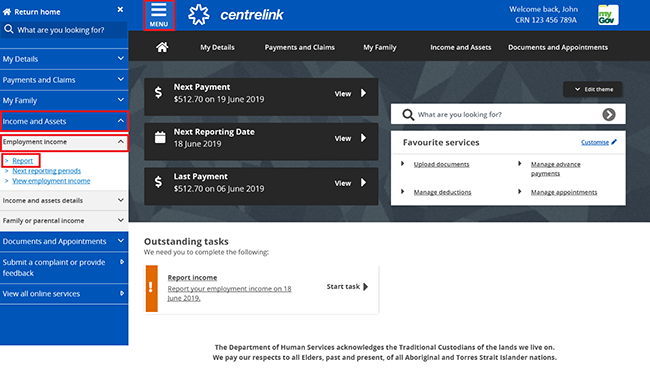Viewport: 650px width, 376px height.
Task: Open the hamburger MENU button
Action: click(159, 15)
